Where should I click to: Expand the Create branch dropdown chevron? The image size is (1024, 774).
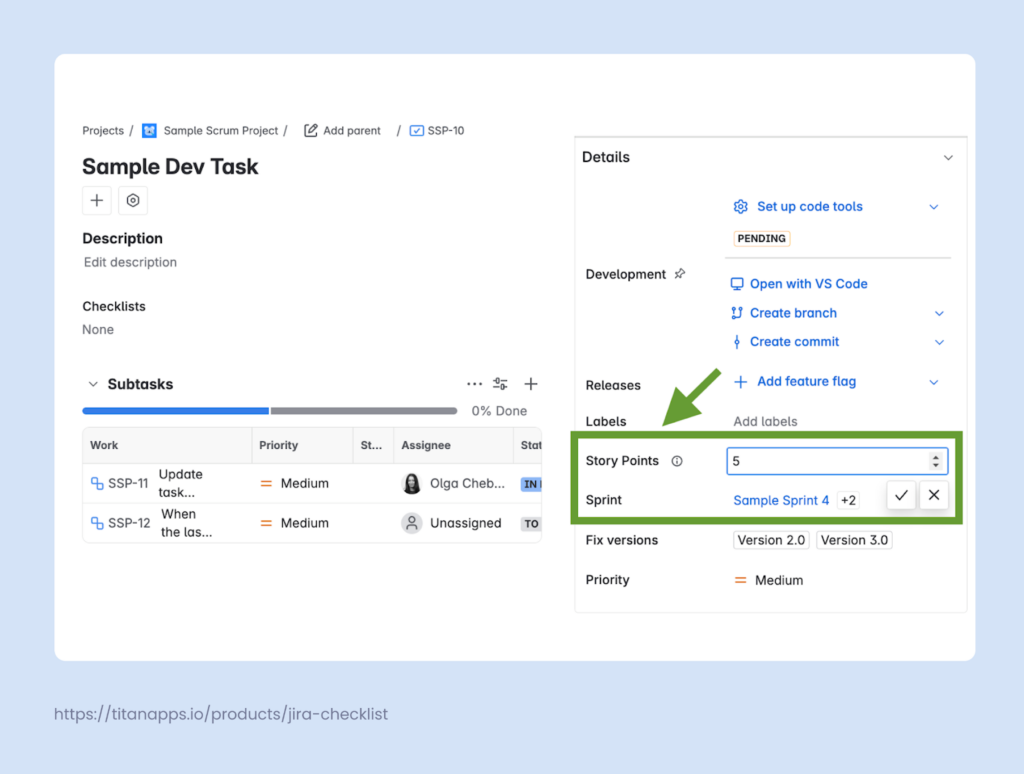click(939, 314)
